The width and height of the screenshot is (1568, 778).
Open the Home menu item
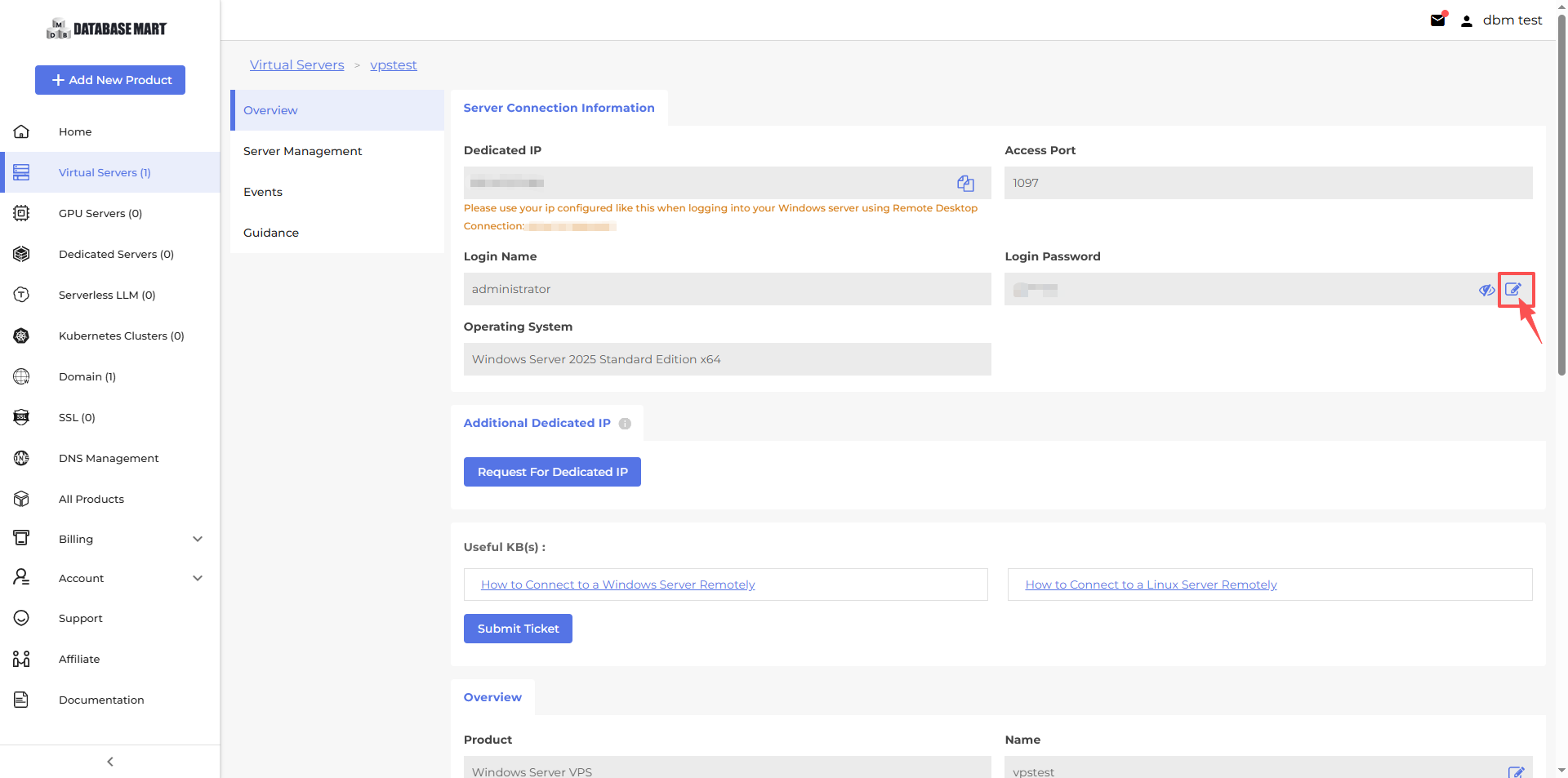pyautogui.click(x=110, y=131)
